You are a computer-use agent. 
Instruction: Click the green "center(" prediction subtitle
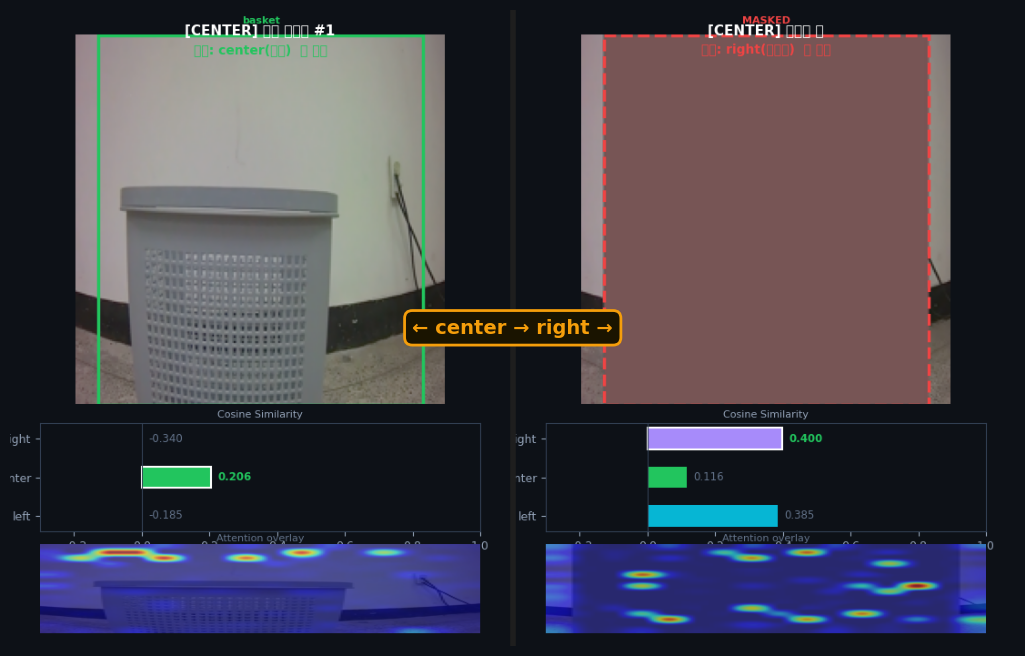click(x=260, y=50)
